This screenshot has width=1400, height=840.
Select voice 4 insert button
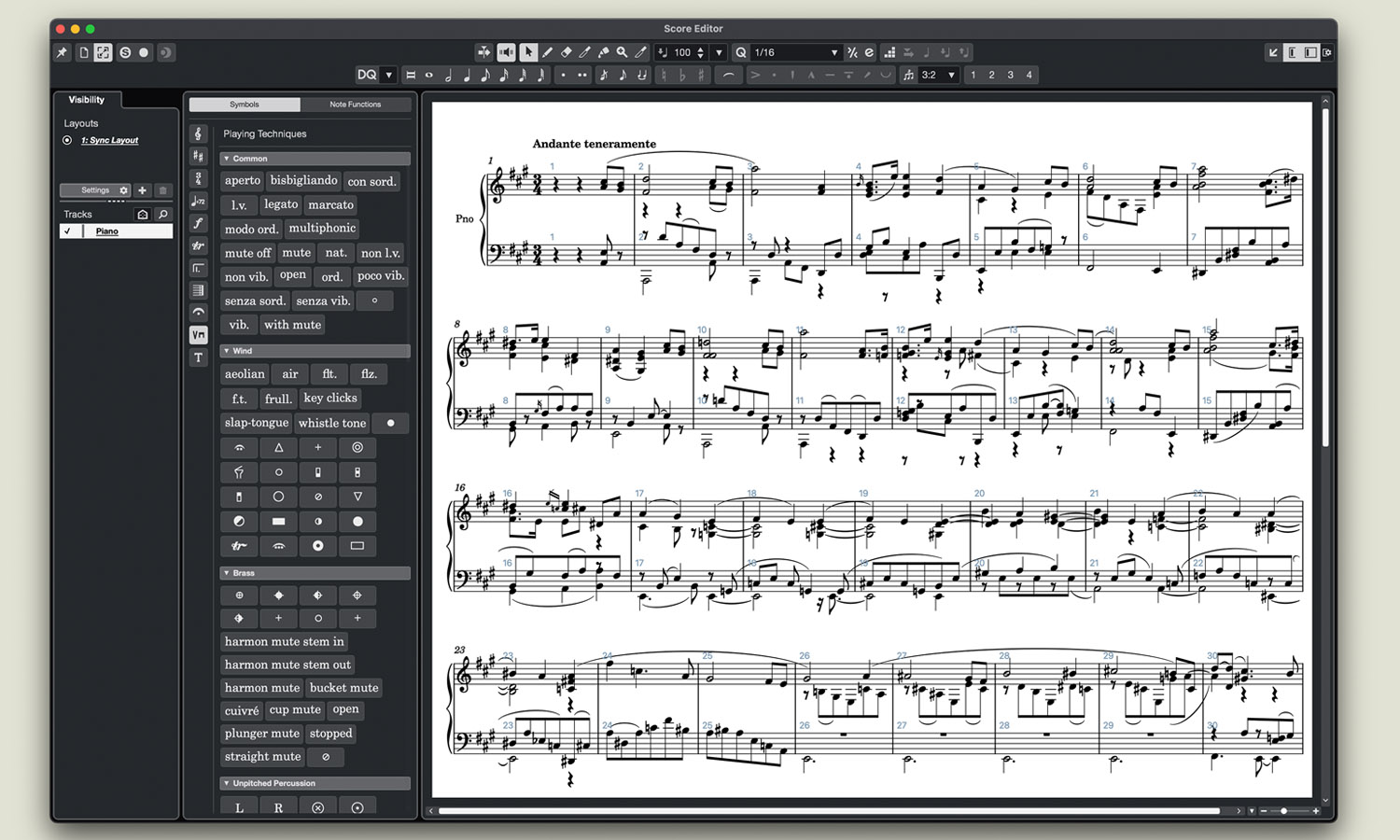[1029, 75]
